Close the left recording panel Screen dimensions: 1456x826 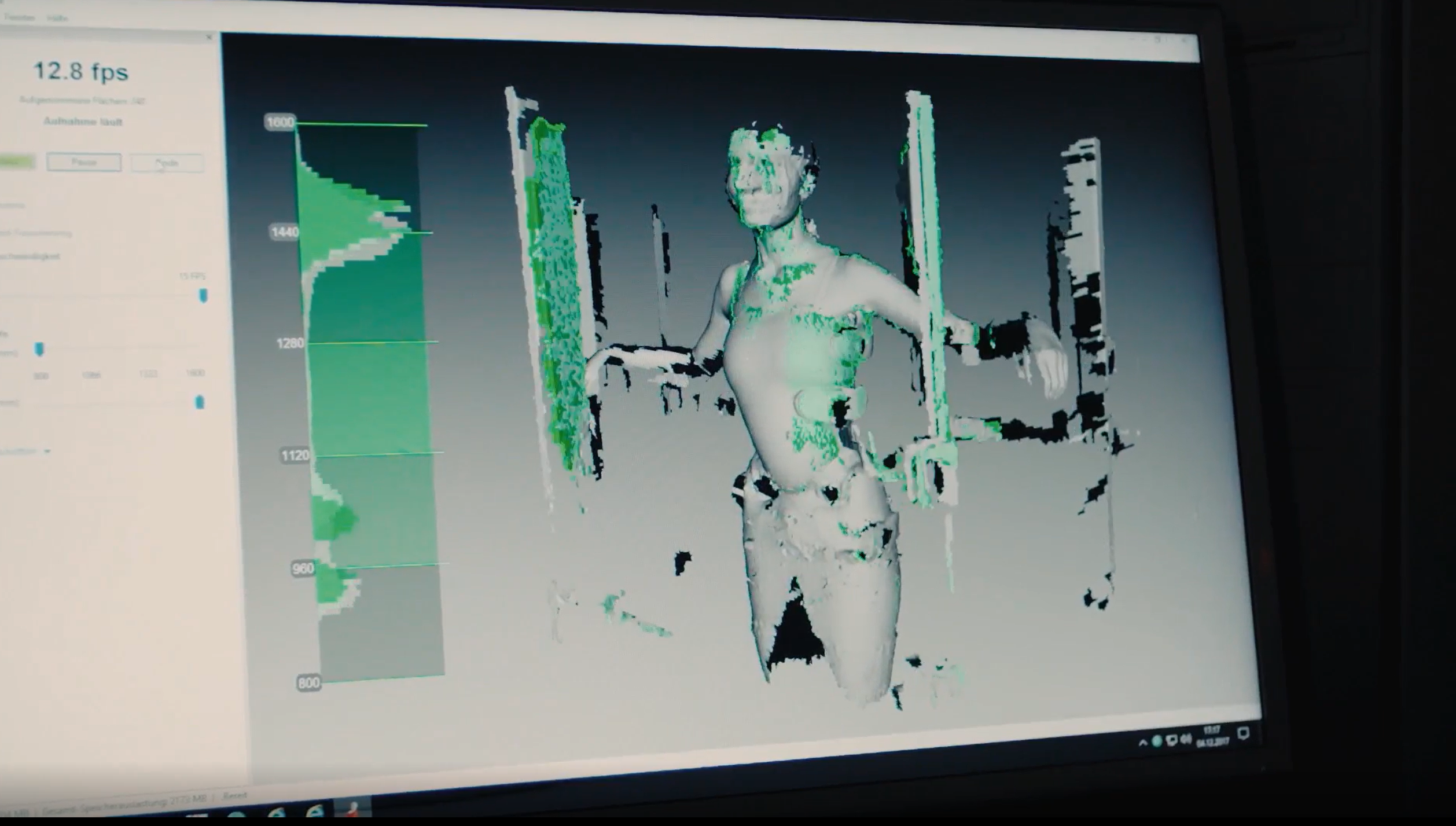pos(209,38)
